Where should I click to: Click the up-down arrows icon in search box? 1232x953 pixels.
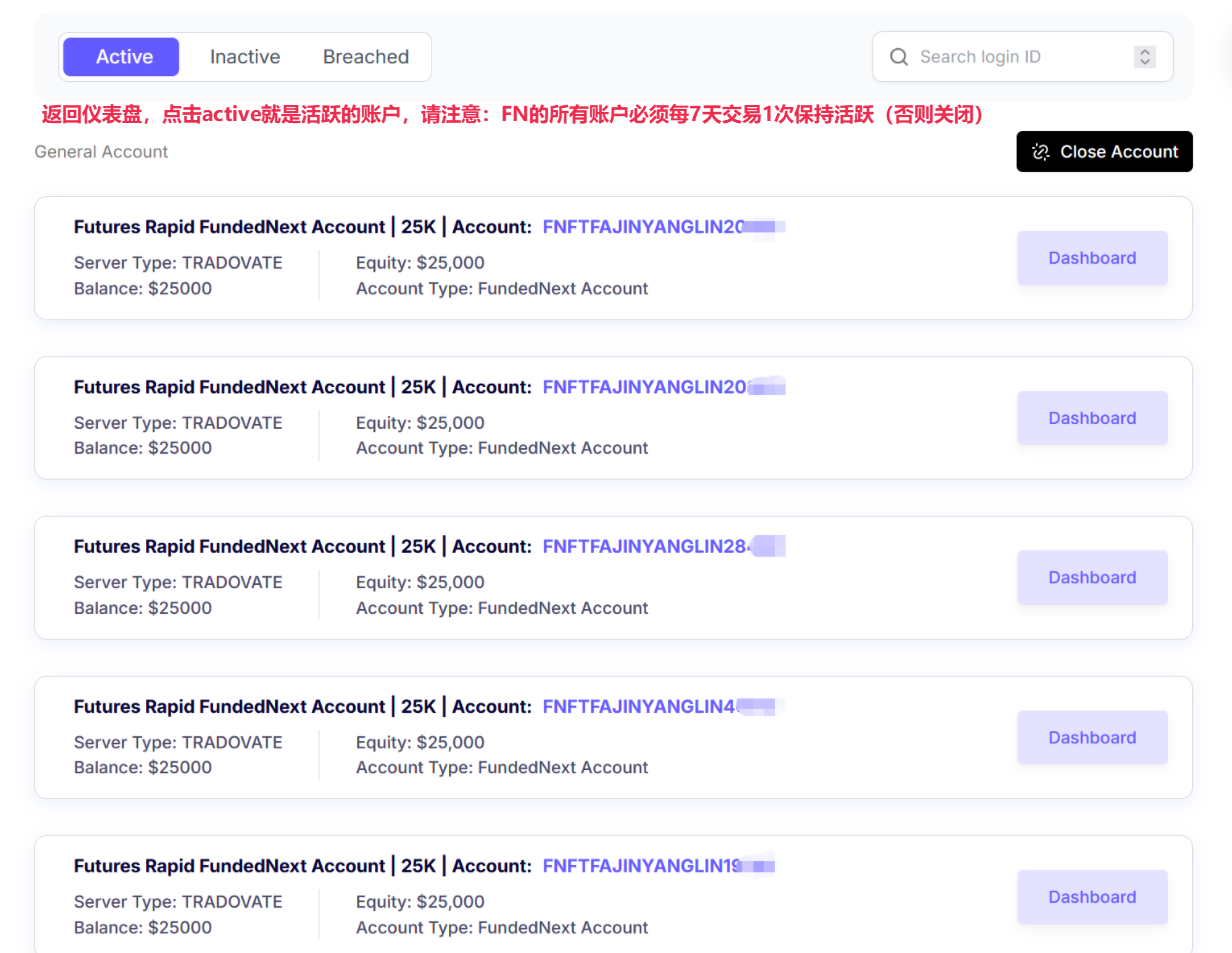coord(1145,57)
